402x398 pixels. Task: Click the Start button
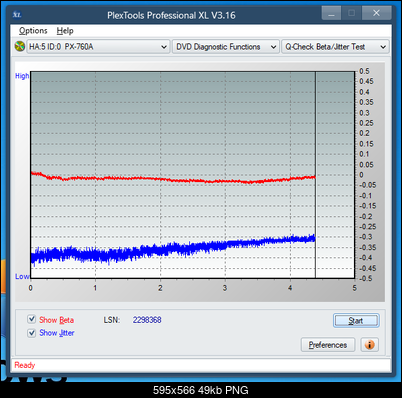click(x=356, y=321)
